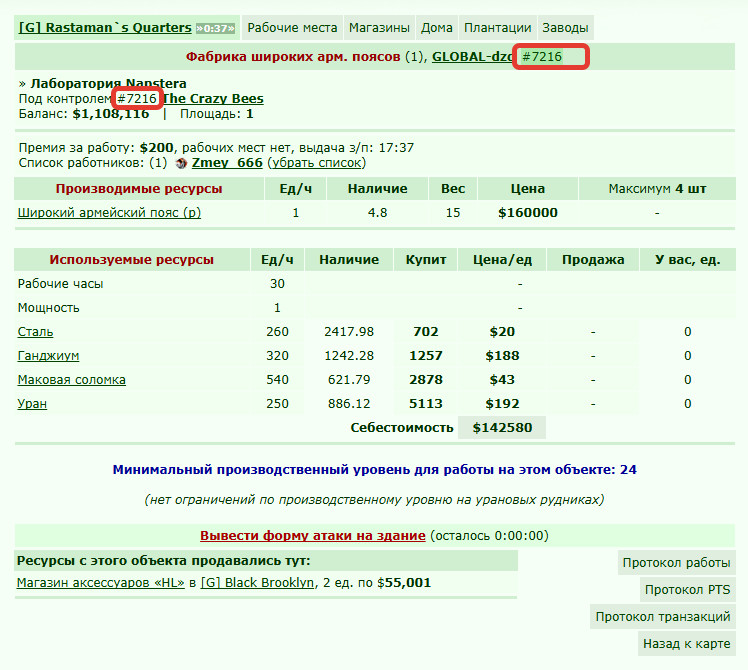Hide the workers list via убрать список
Viewport: 748px width, 670px height.
coord(316,163)
